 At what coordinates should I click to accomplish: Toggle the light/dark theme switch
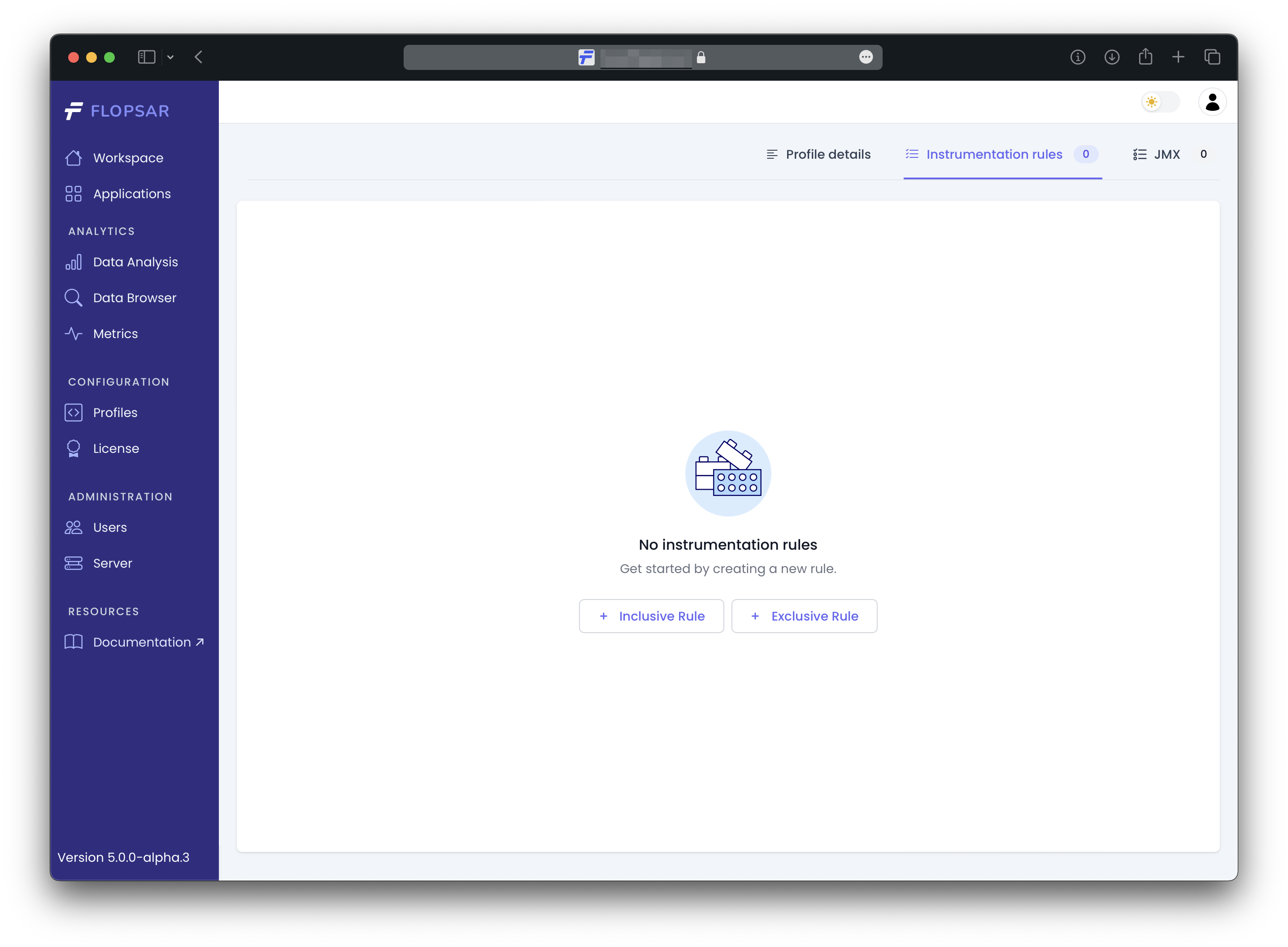pos(1160,103)
